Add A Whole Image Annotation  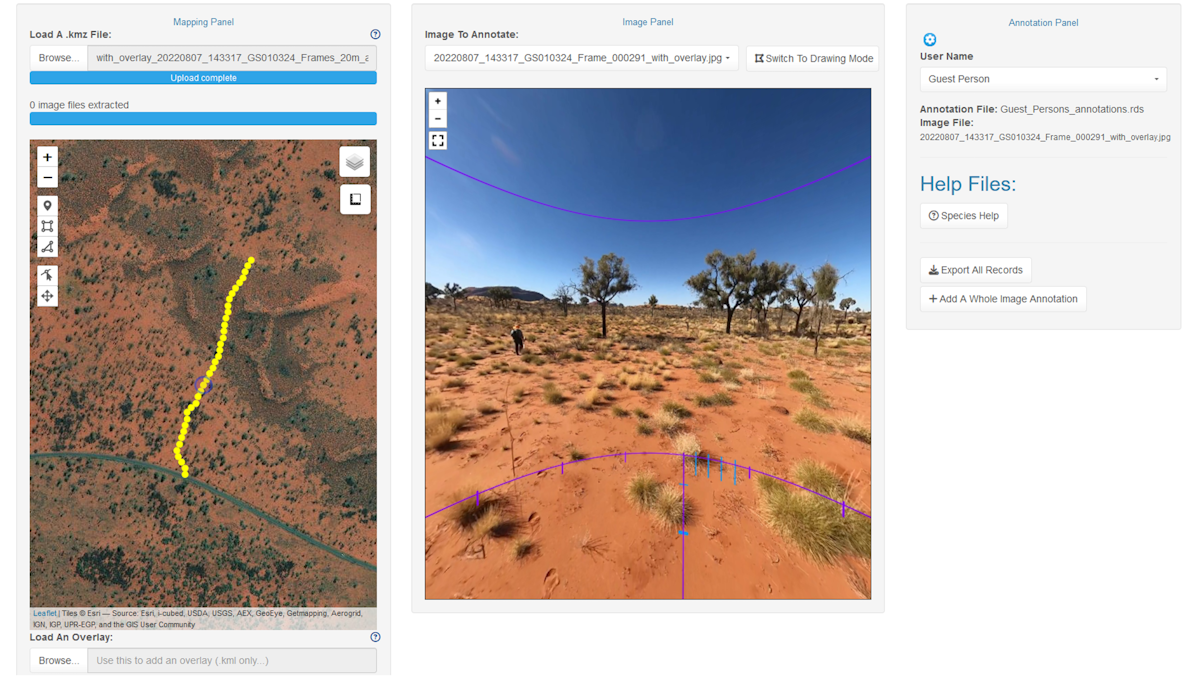[1003, 299]
